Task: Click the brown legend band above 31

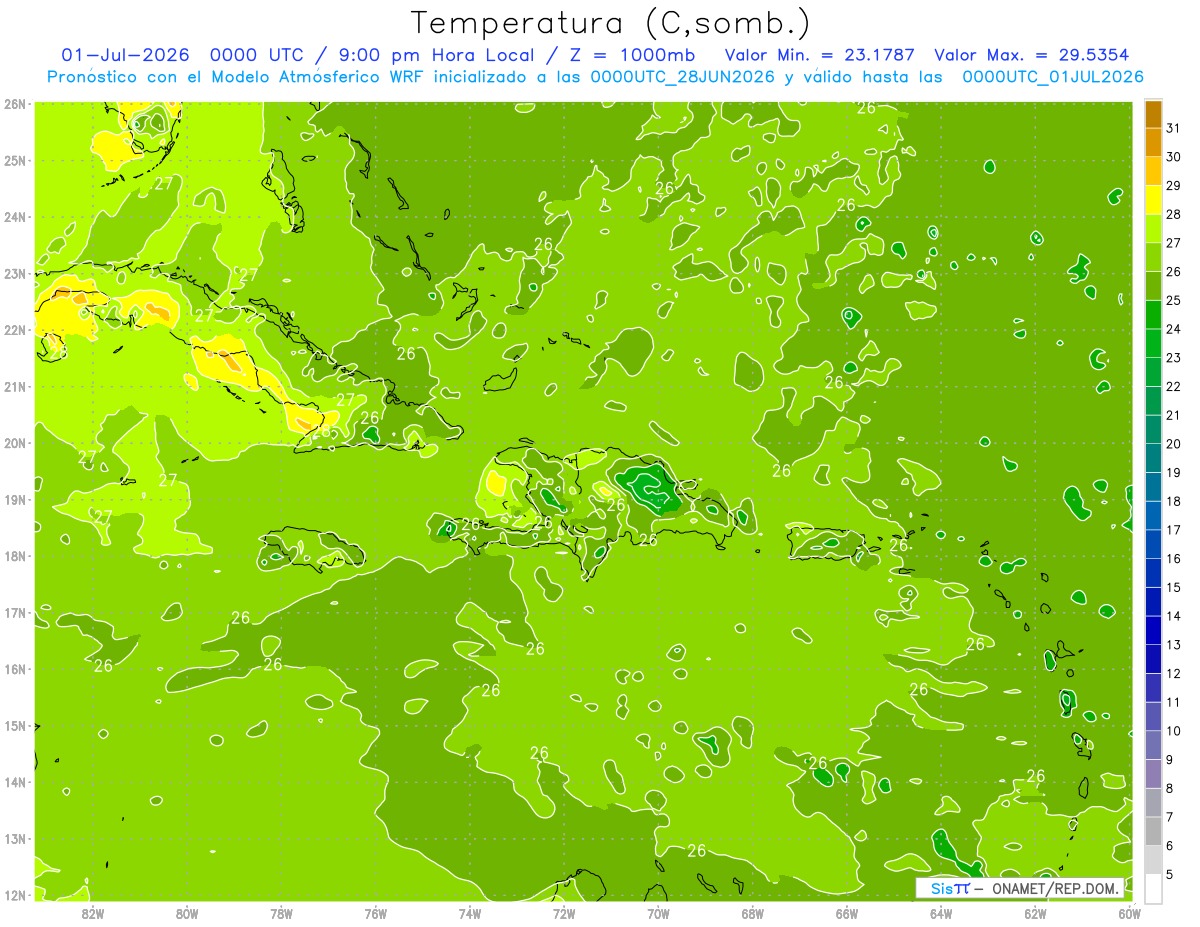Action: [1153, 113]
